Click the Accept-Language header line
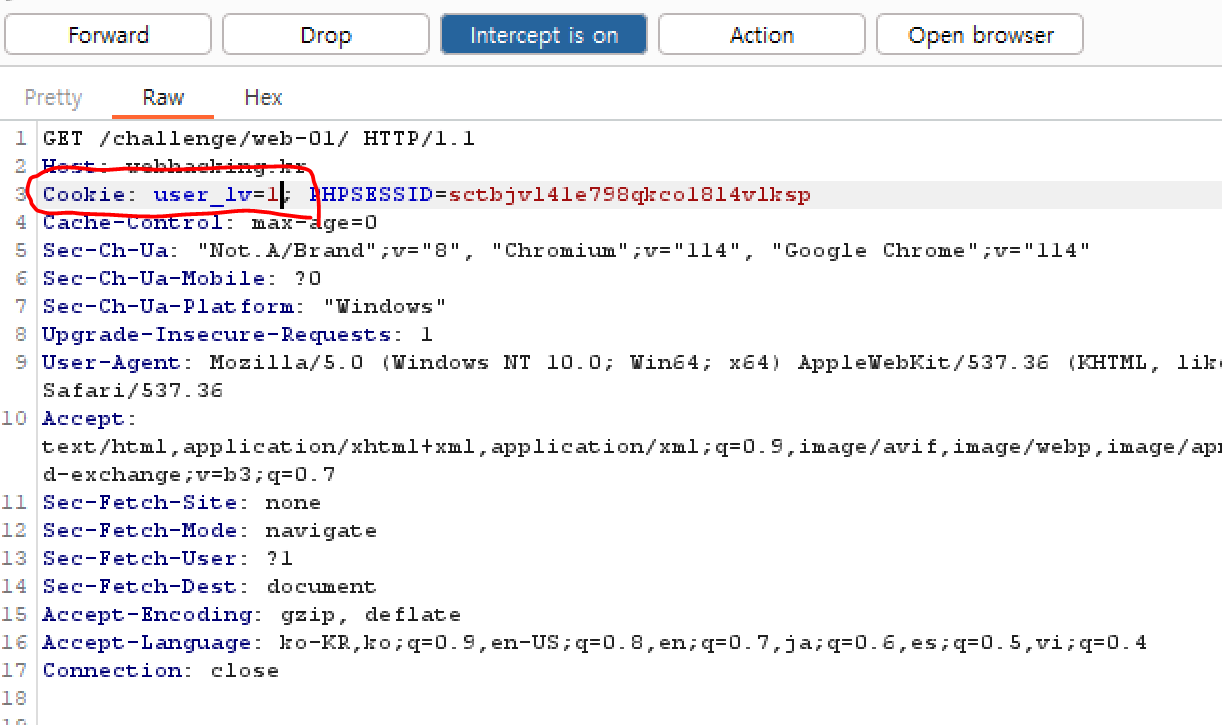The width and height of the screenshot is (1222, 725). point(594,642)
